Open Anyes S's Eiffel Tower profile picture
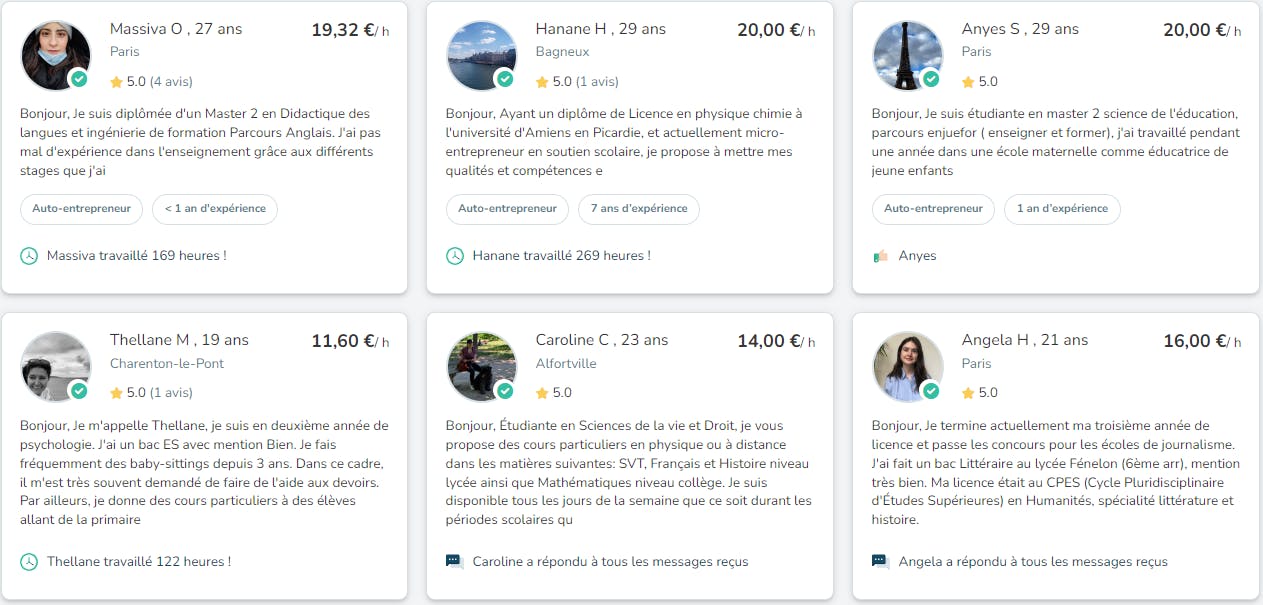 [907, 56]
